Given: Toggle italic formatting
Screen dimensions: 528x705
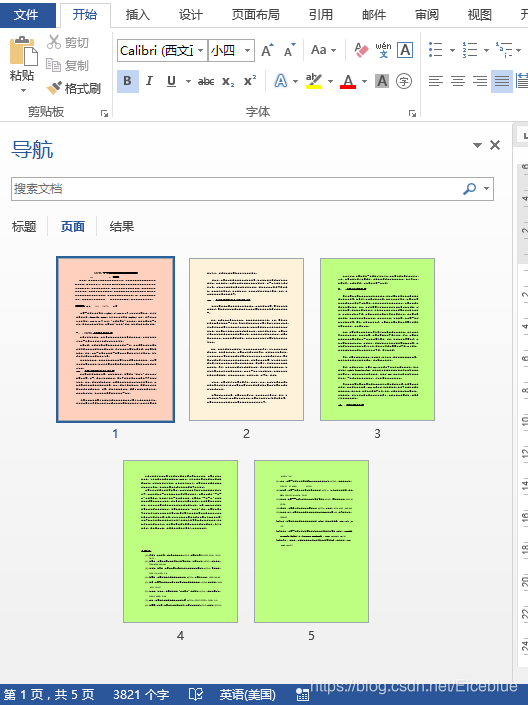Looking at the screenshot, I should coord(149,81).
